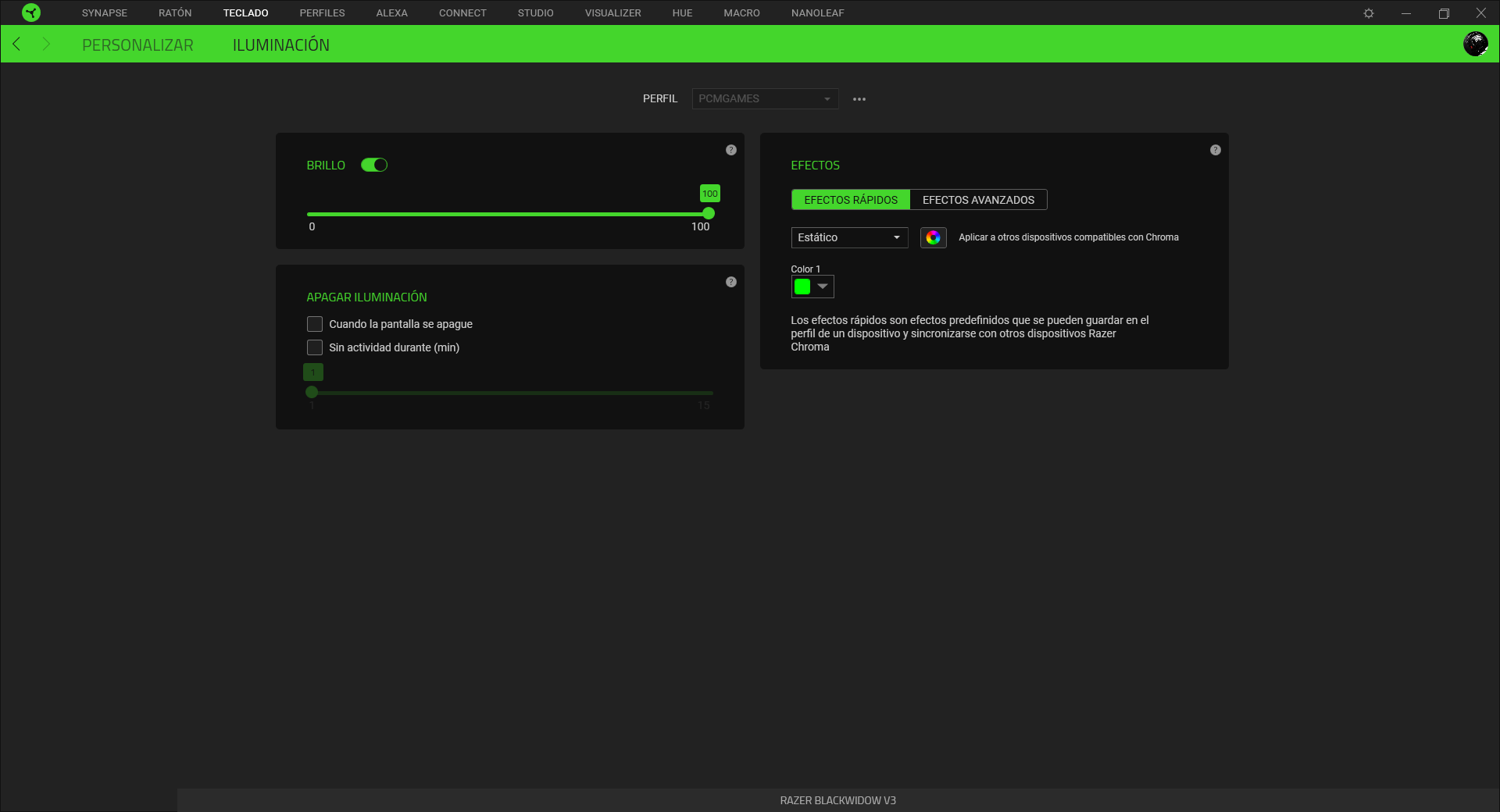Viewport: 1500px width, 812px height.
Task: Select the ILUMINACIÓN subtab
Action: click(281, 45)
